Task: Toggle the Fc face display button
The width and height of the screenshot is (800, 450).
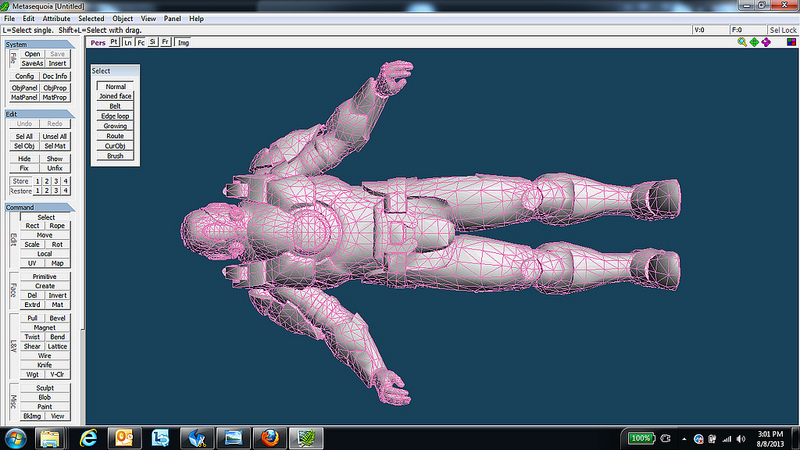Action: pos(141,42)
